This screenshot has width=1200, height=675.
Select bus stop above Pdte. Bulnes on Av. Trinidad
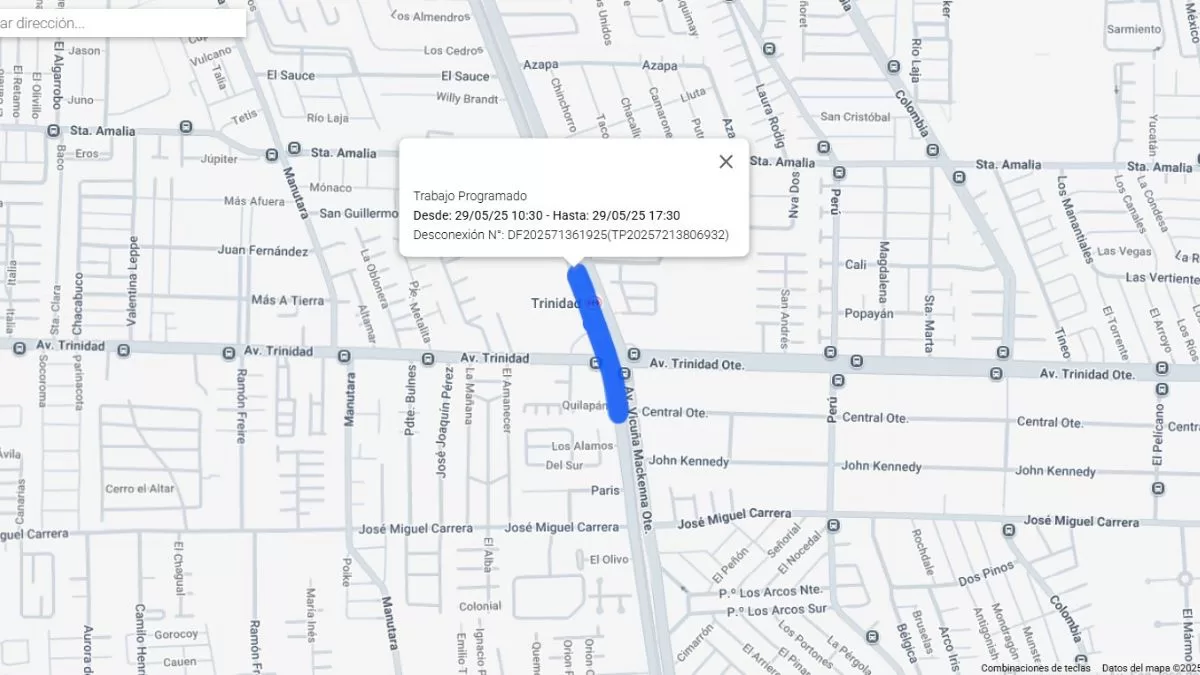coord(427,358)
